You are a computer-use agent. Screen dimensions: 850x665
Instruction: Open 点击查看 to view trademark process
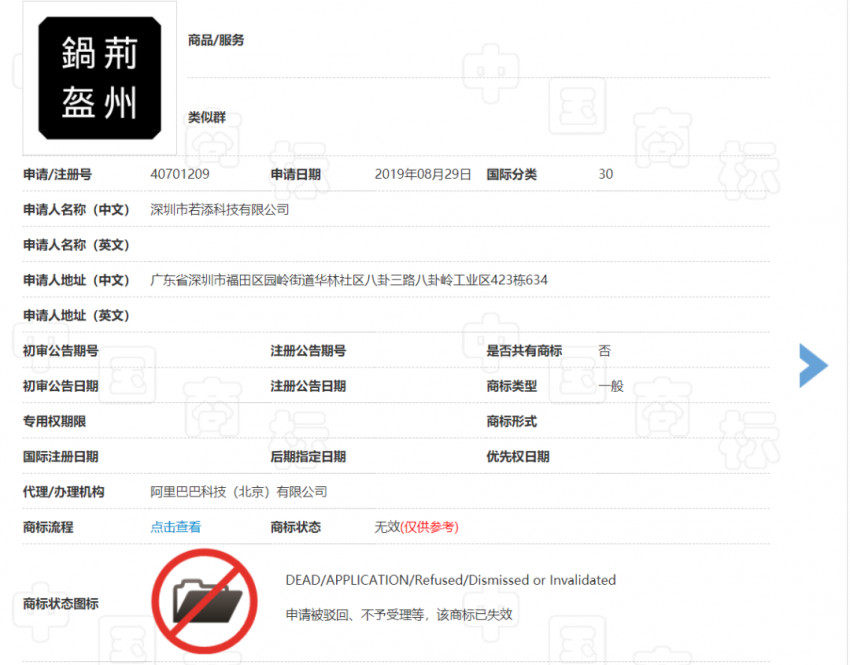coord(174,527)
